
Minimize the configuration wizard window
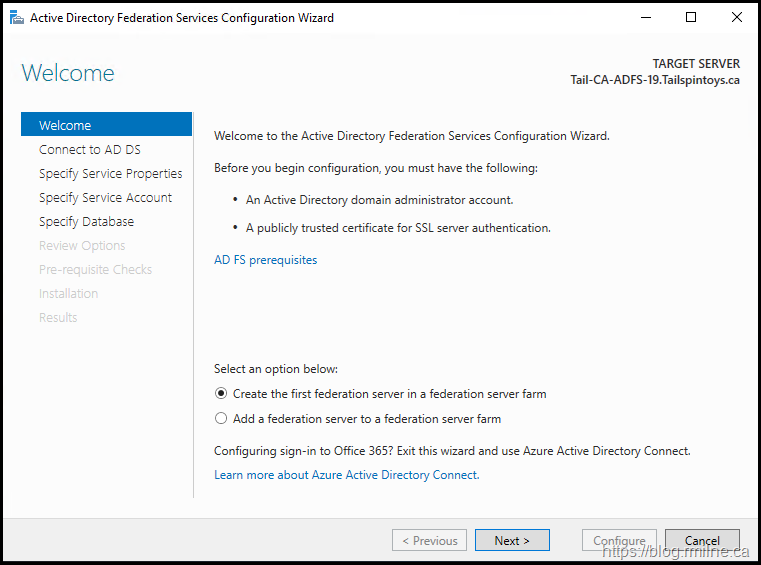[646, 17]
